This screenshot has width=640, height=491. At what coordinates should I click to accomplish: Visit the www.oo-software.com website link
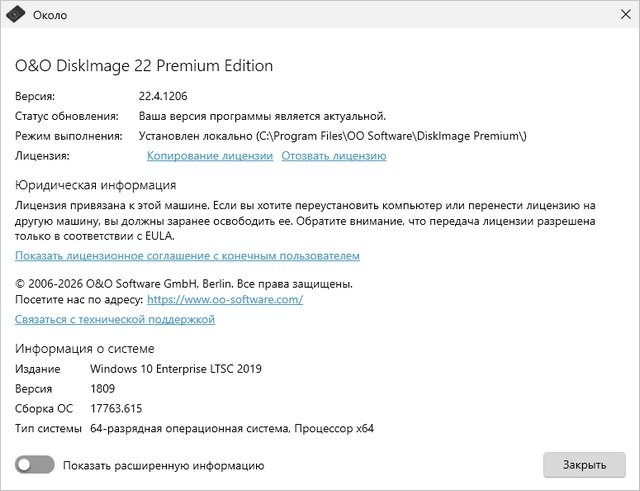click(225, 299)
